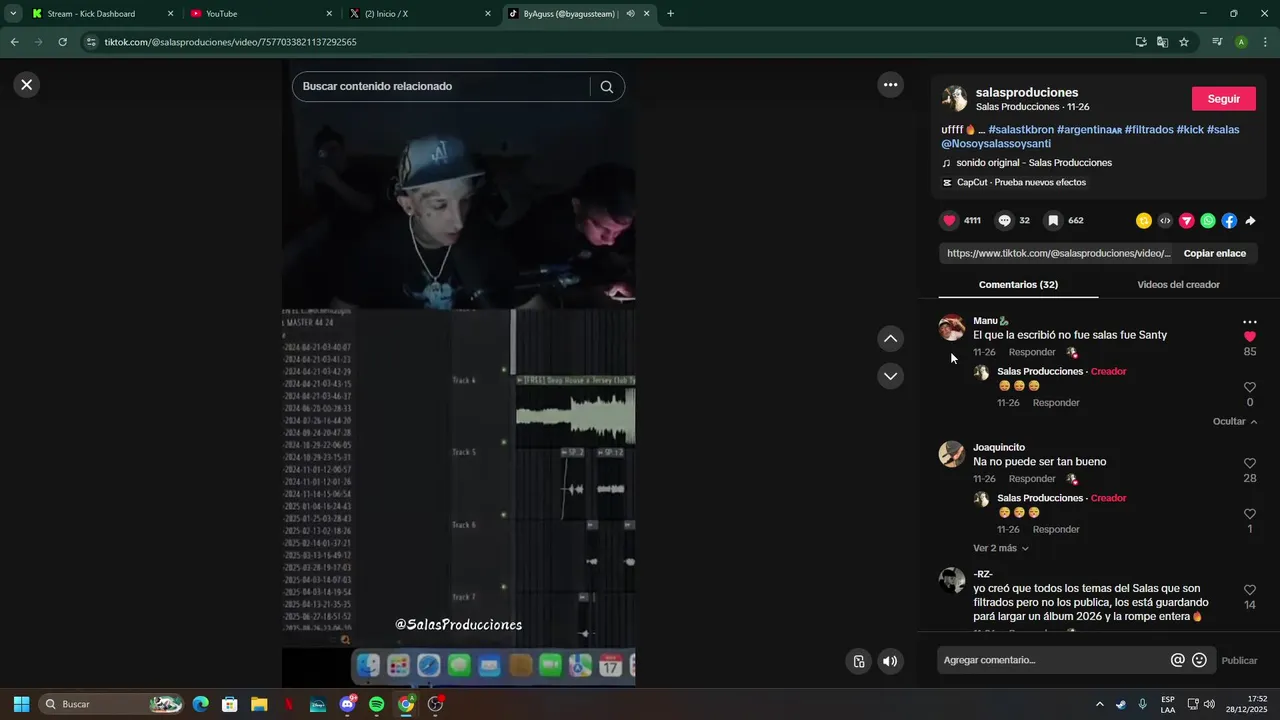The image size is (1280, 720).
Task: Open Manu's profile avatar
Action: (x=952, y=327)
